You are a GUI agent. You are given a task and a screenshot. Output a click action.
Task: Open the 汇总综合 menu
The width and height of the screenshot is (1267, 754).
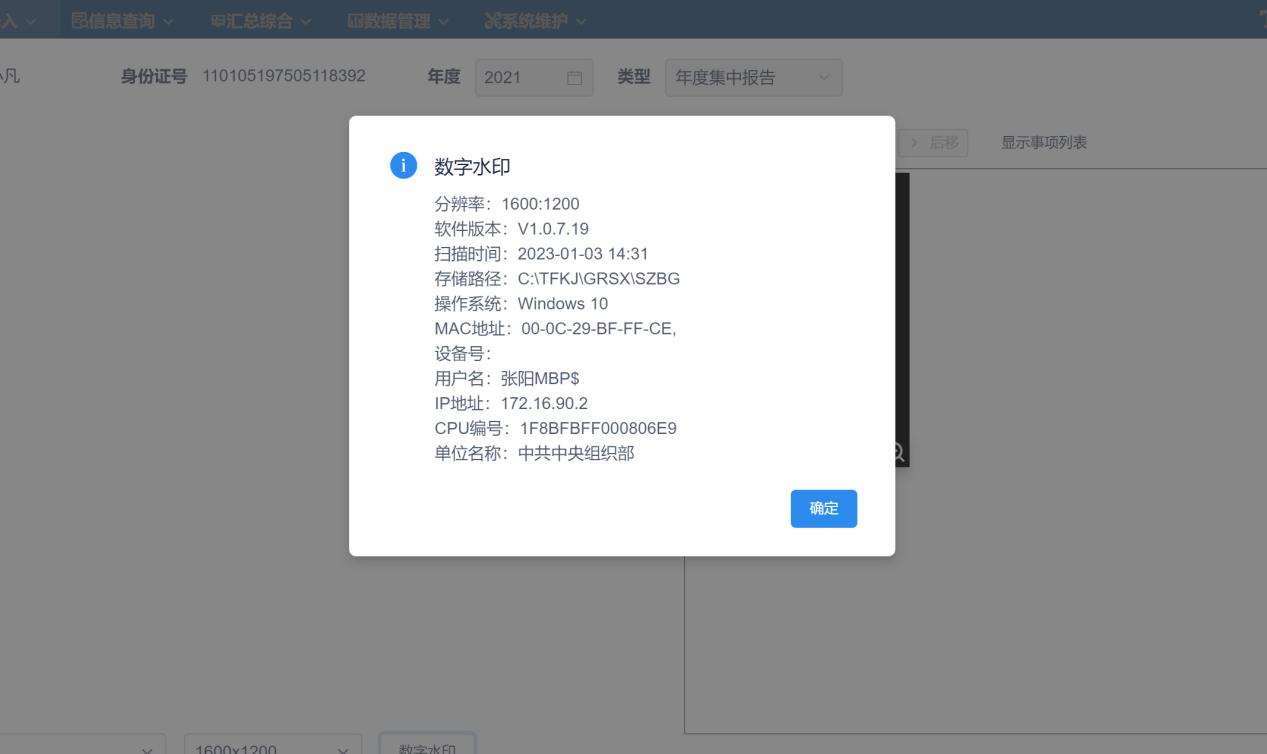[261, 20]
